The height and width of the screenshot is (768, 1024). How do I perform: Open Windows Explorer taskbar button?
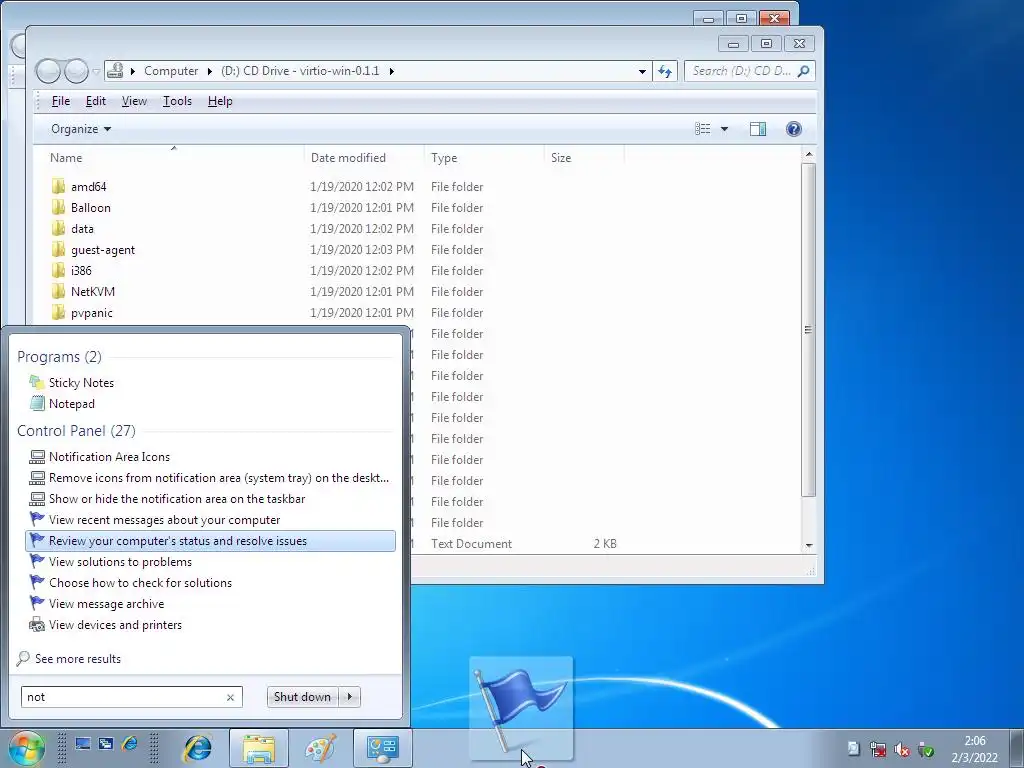point(259,748)
